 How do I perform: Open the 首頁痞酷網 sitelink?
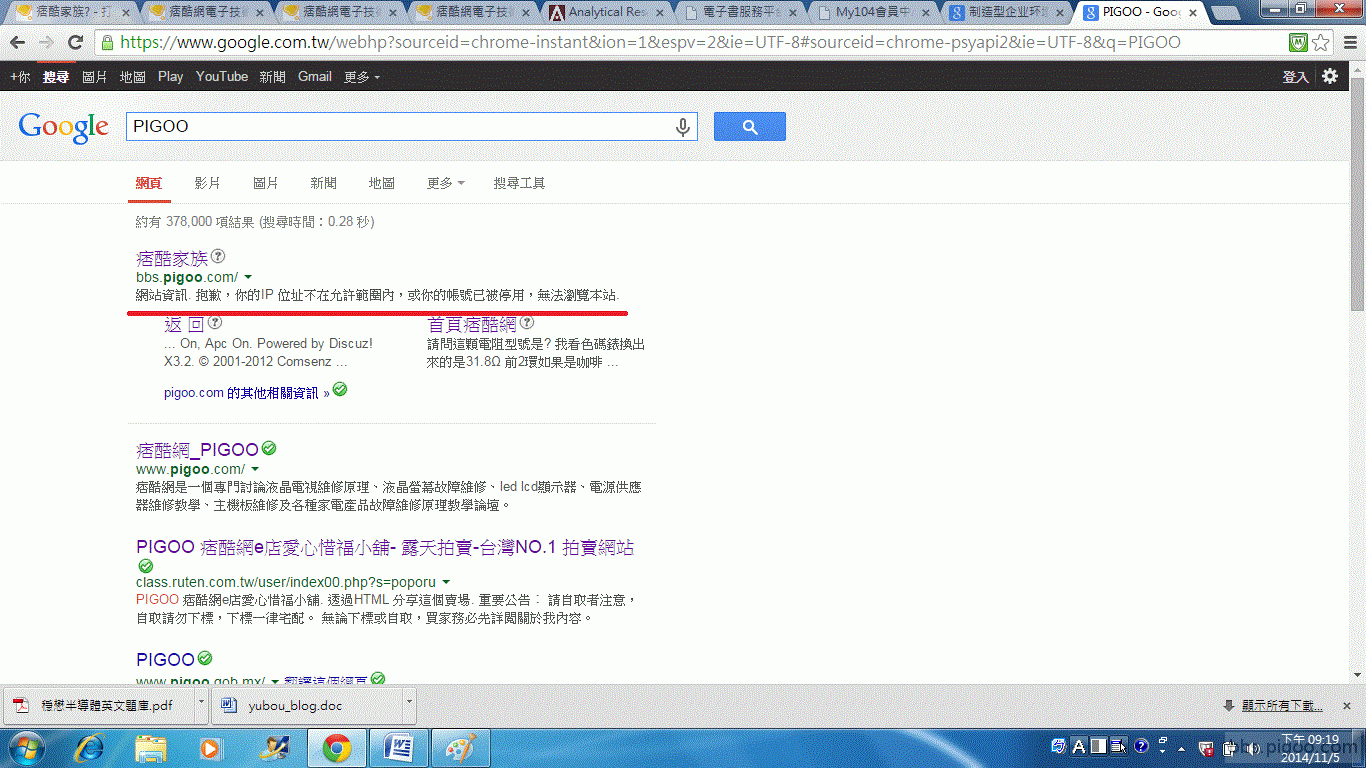[472, 324]
